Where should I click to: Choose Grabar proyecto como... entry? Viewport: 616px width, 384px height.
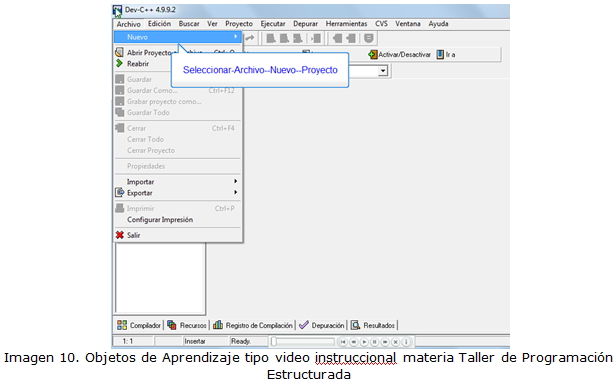coord(178,101)
